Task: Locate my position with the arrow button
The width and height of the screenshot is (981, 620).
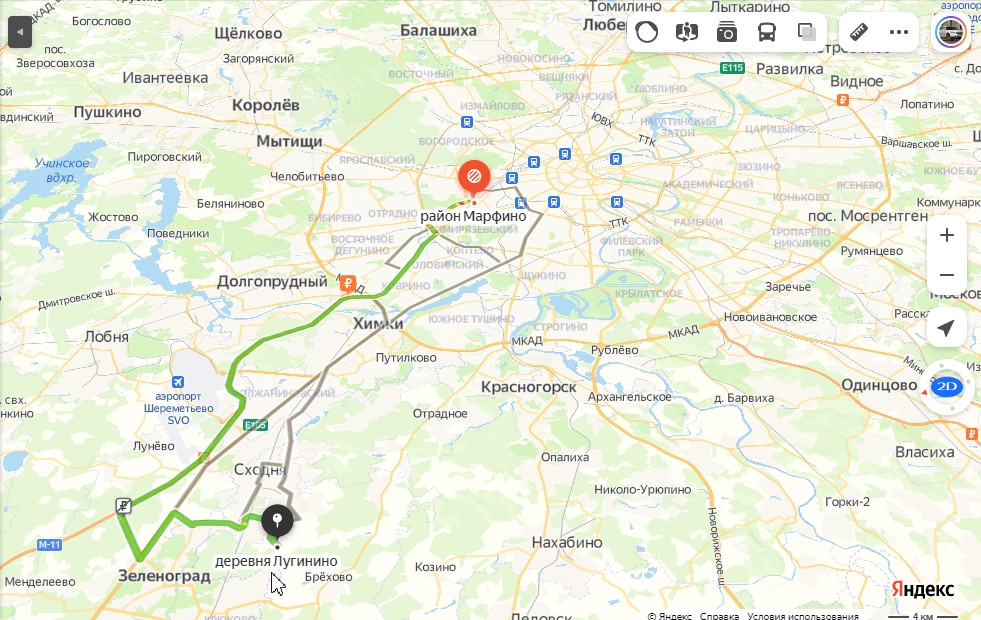Action: (x=947, y=327)
